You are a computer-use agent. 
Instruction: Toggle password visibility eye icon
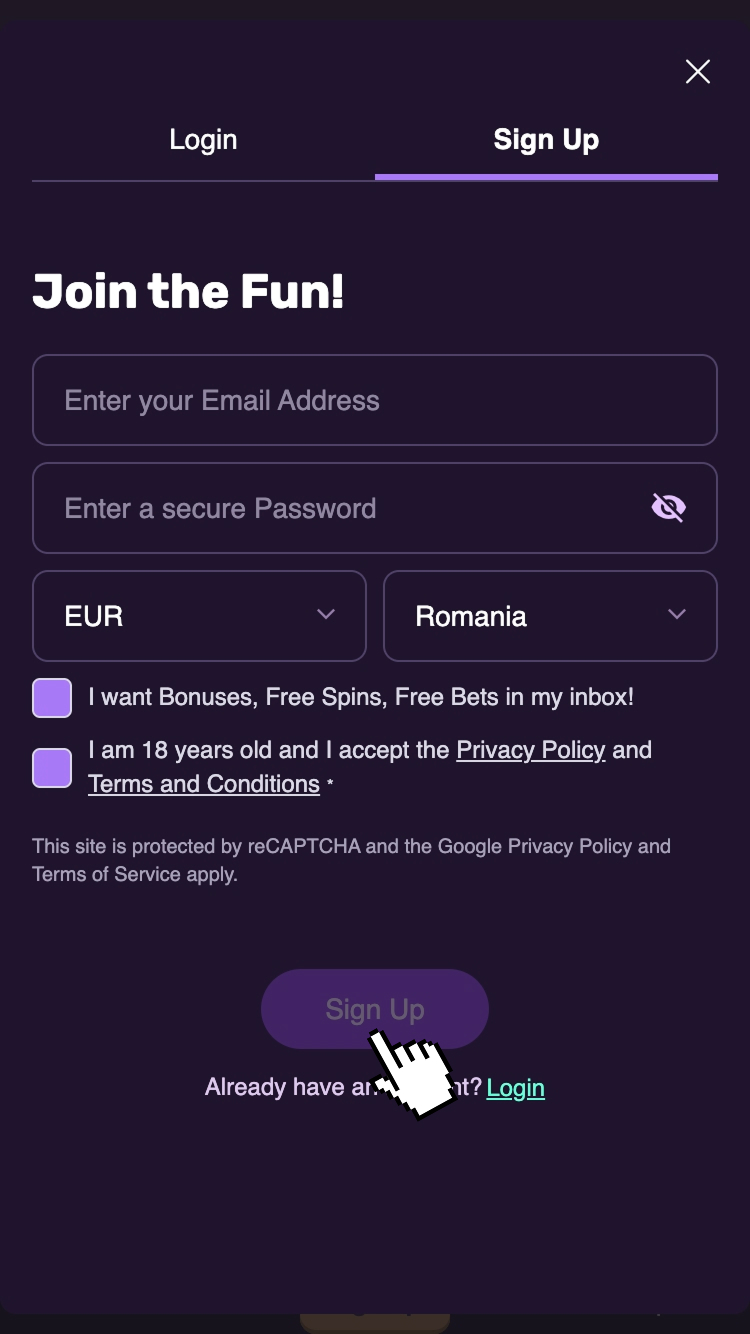(x=668, y=508)
